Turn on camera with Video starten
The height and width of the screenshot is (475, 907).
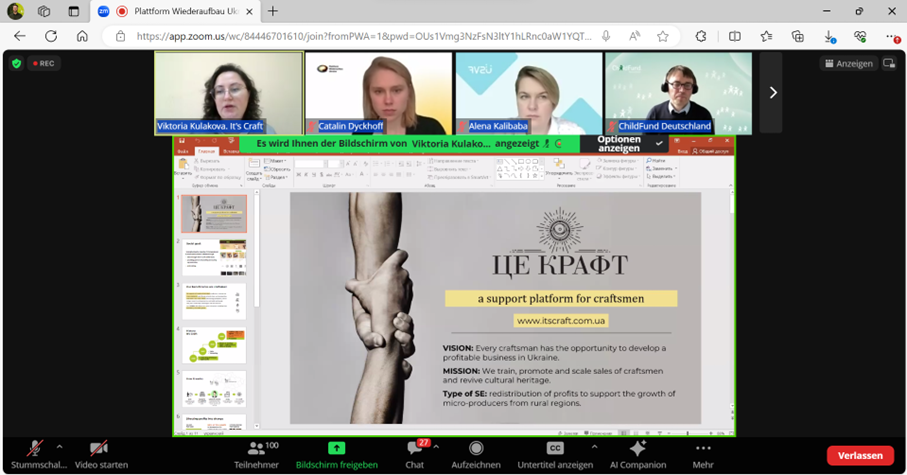click(101, 455)
